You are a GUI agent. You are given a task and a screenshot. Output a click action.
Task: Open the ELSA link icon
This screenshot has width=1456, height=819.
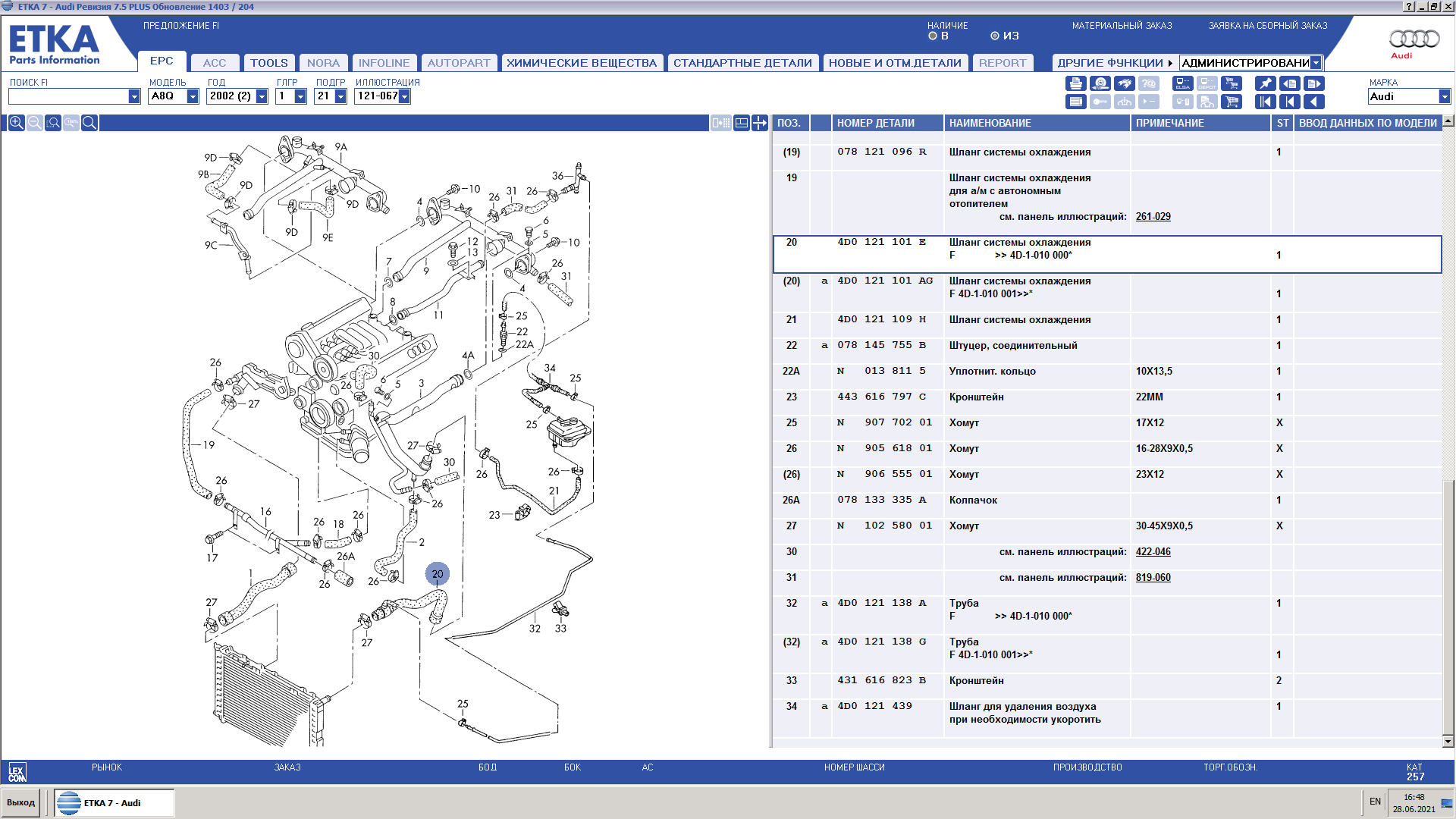point(1183,83)
